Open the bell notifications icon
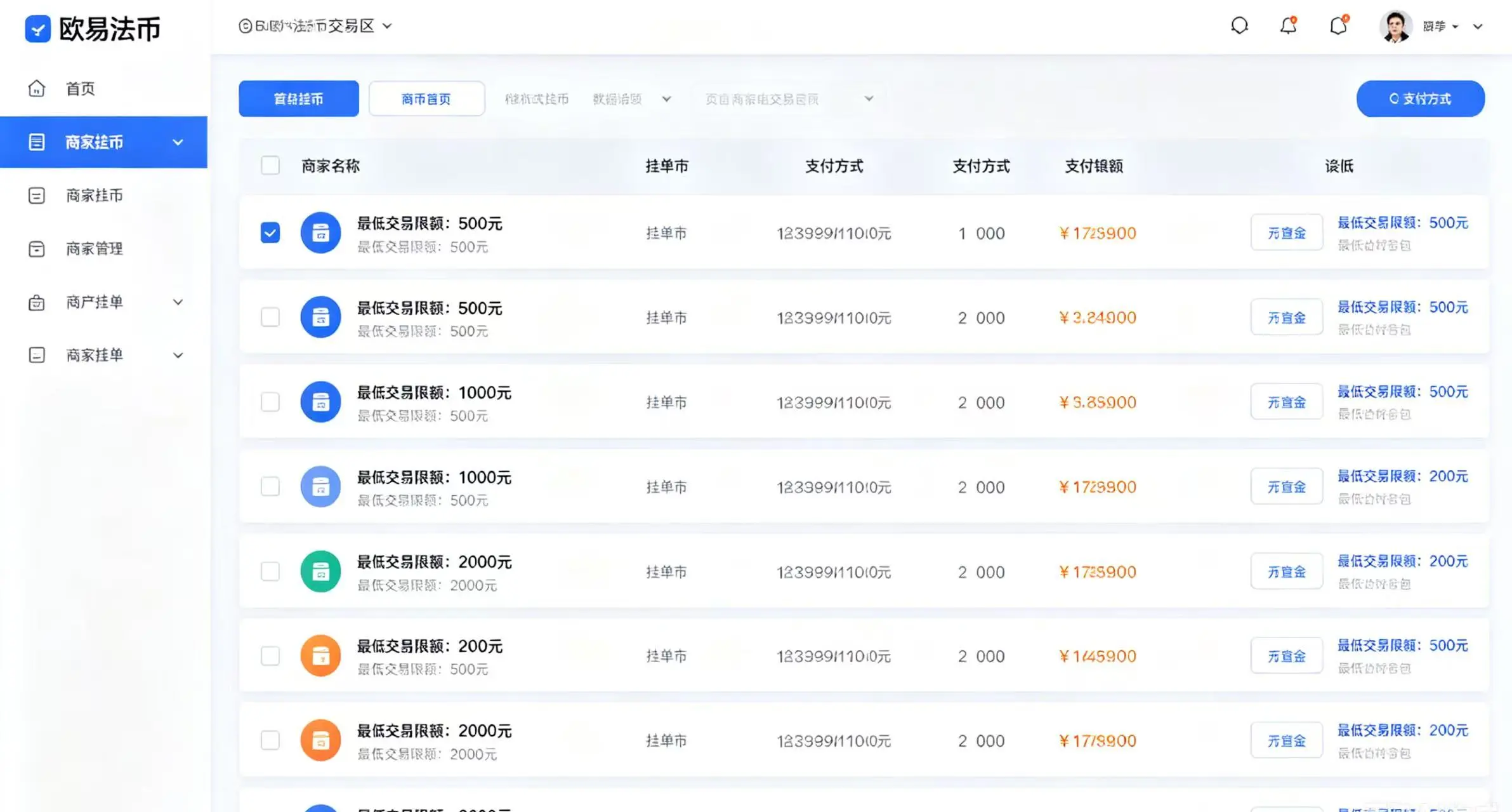The width and height of the screenshot is (1512, 812). [1288, 26]
